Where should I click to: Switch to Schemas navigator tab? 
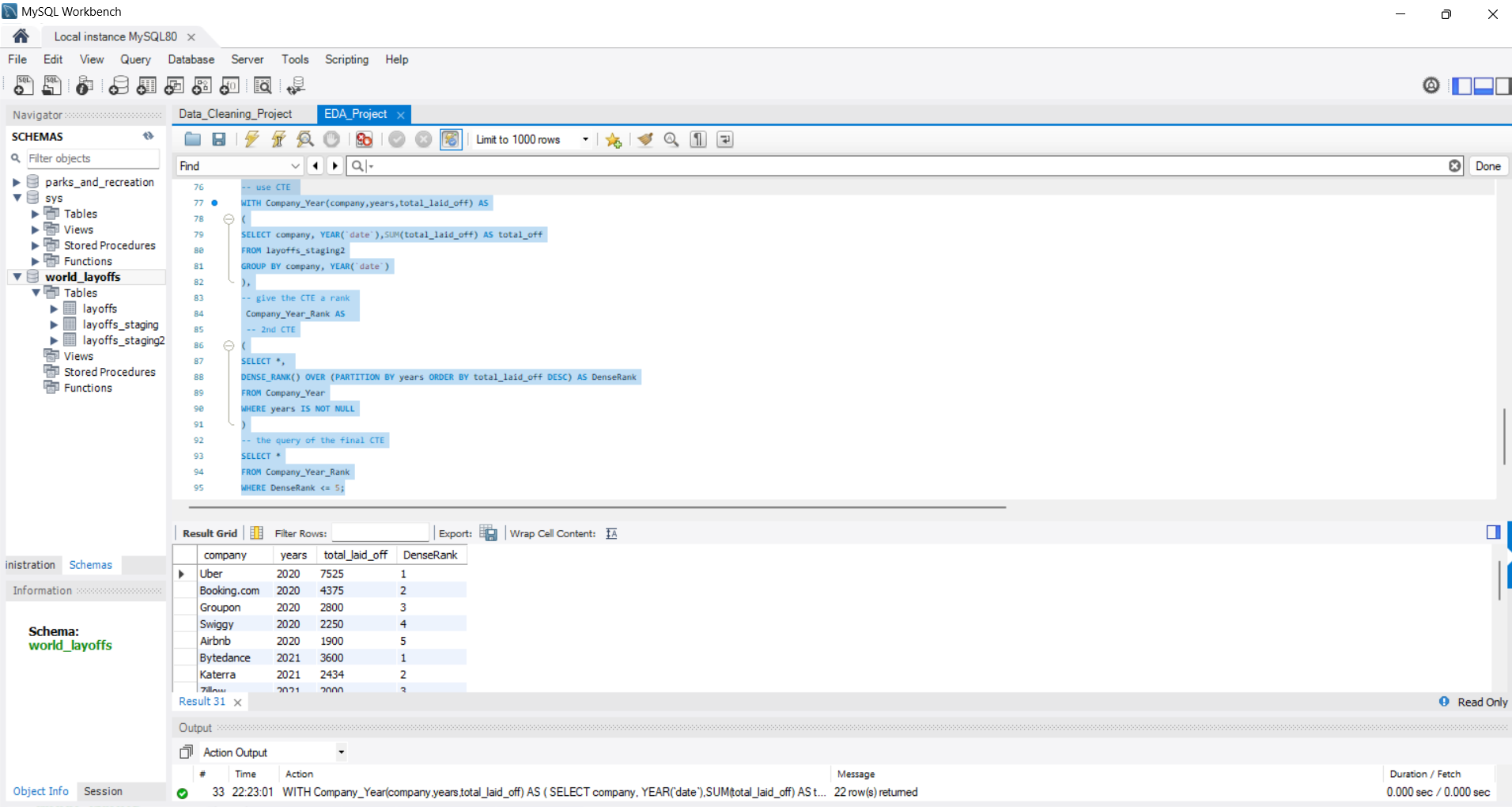[91, 565]
